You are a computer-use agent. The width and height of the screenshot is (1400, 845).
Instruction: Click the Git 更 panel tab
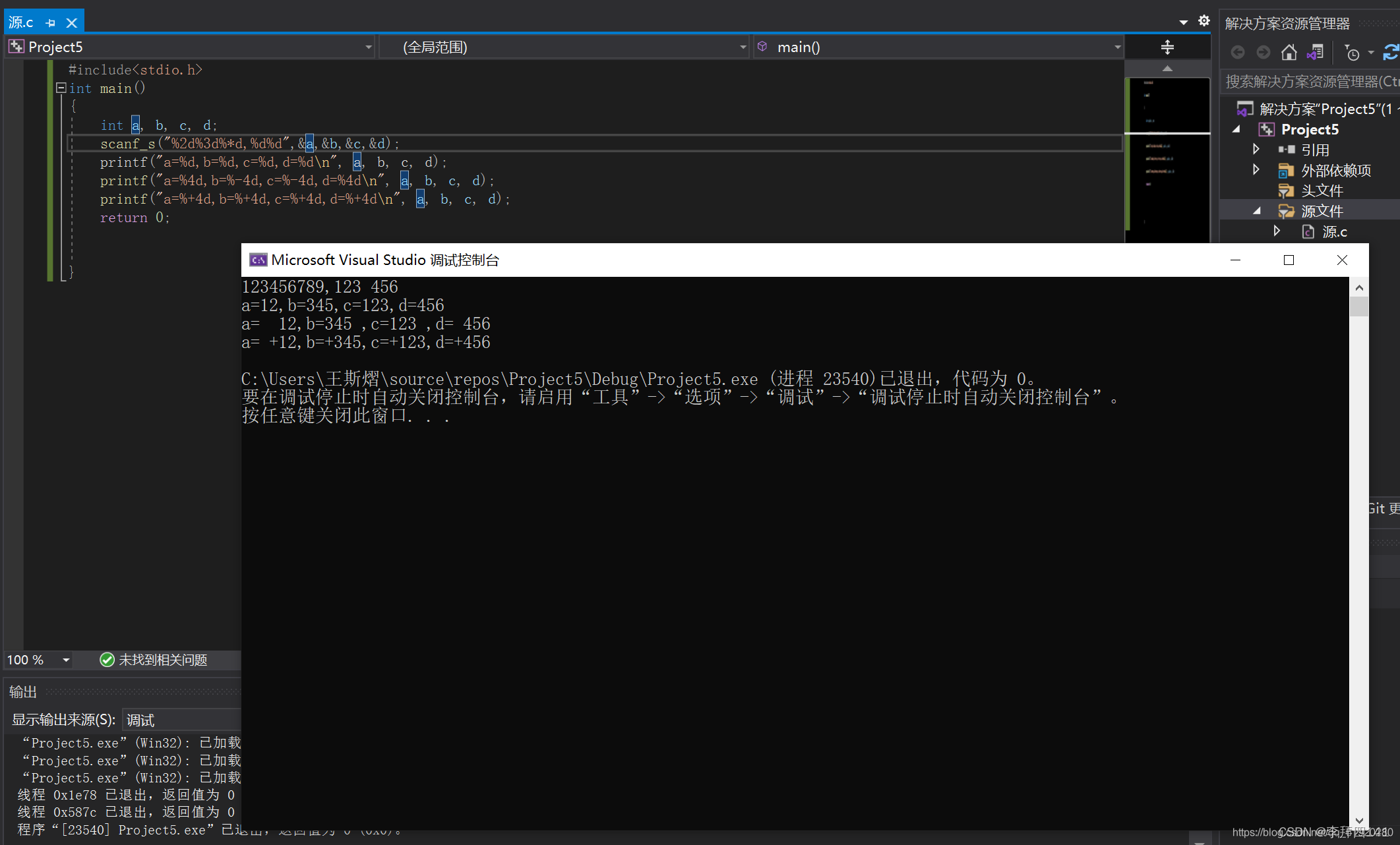coord(1384,508)
